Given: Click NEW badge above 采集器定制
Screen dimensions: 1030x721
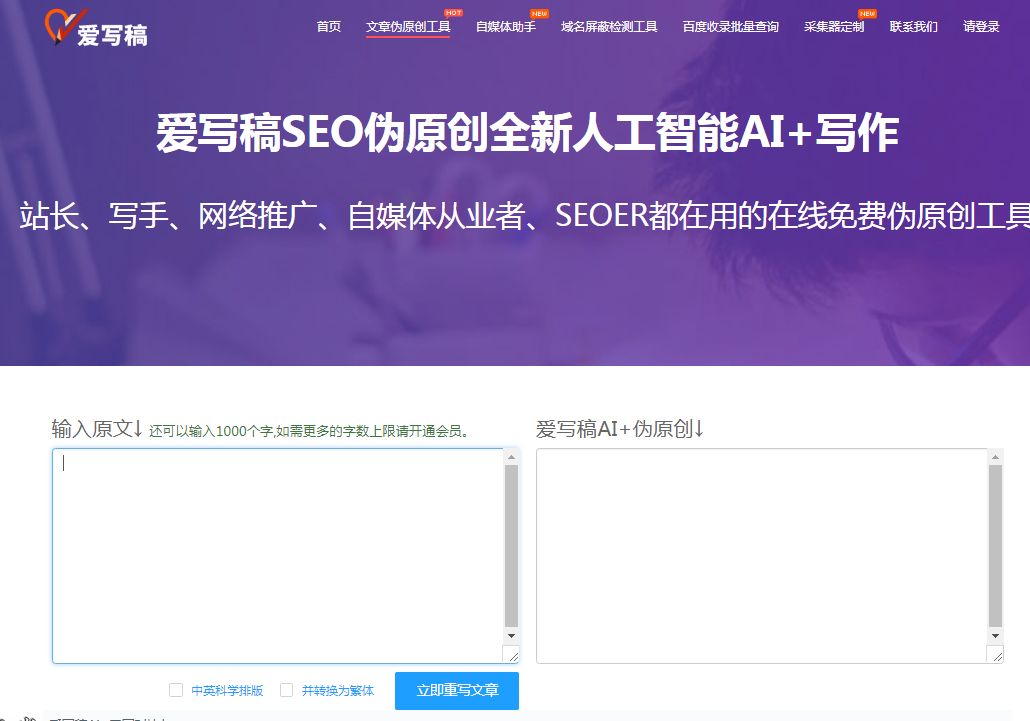Looking at the screenshot, I should 867,13.
